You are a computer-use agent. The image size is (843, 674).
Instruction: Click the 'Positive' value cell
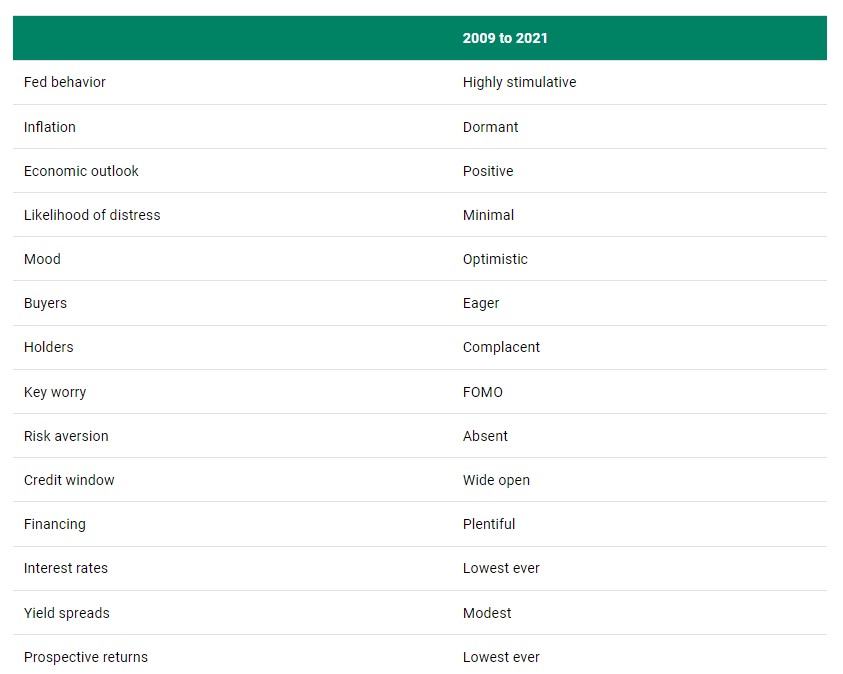(488, 171)
